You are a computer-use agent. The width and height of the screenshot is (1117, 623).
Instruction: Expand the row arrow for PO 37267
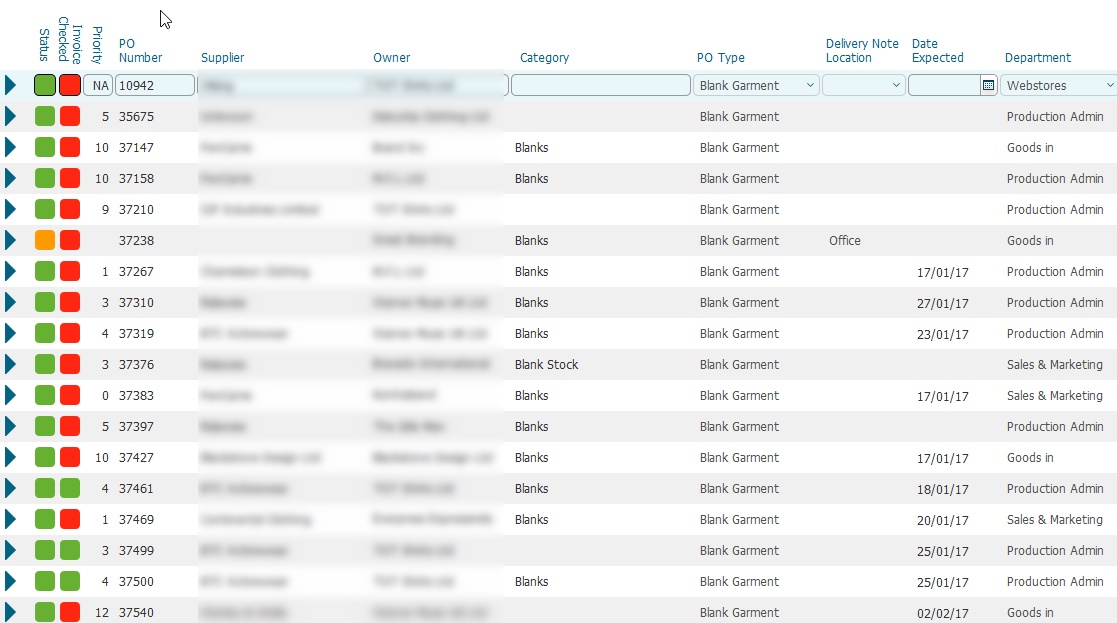[x=11, y=271]
